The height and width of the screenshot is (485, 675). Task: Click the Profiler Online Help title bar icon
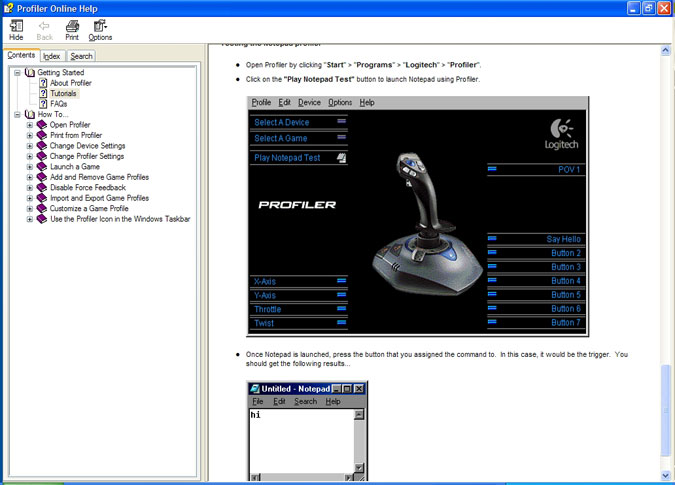[9, 8]
